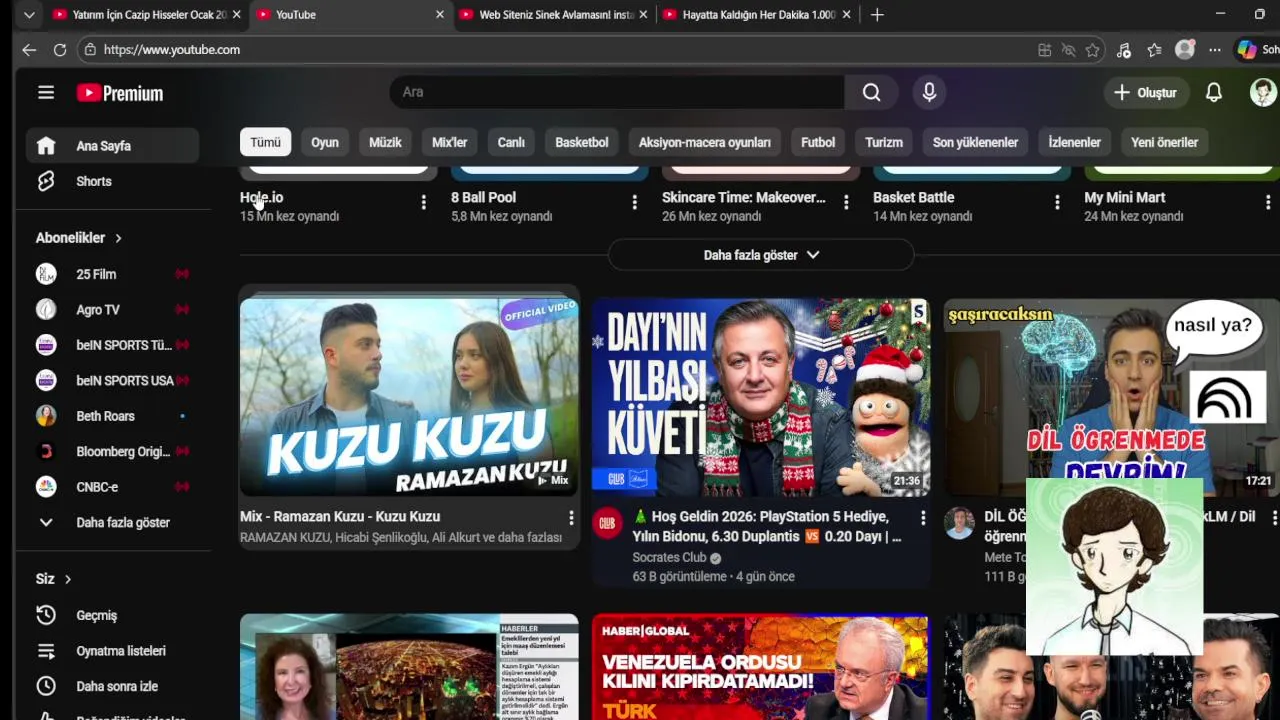Select the Mix'ler filter chip
Viewport: 1280px width, 720px height.
(449, 142)
